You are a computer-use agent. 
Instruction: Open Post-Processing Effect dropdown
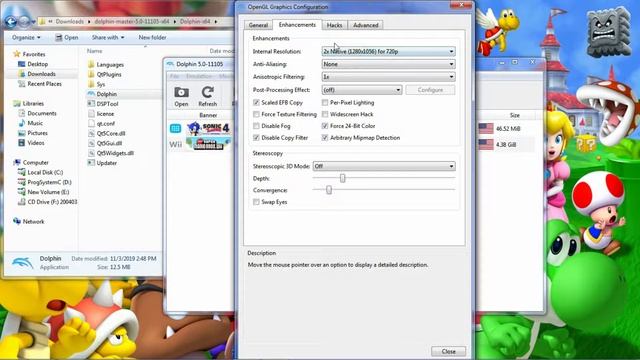point(362,90)
